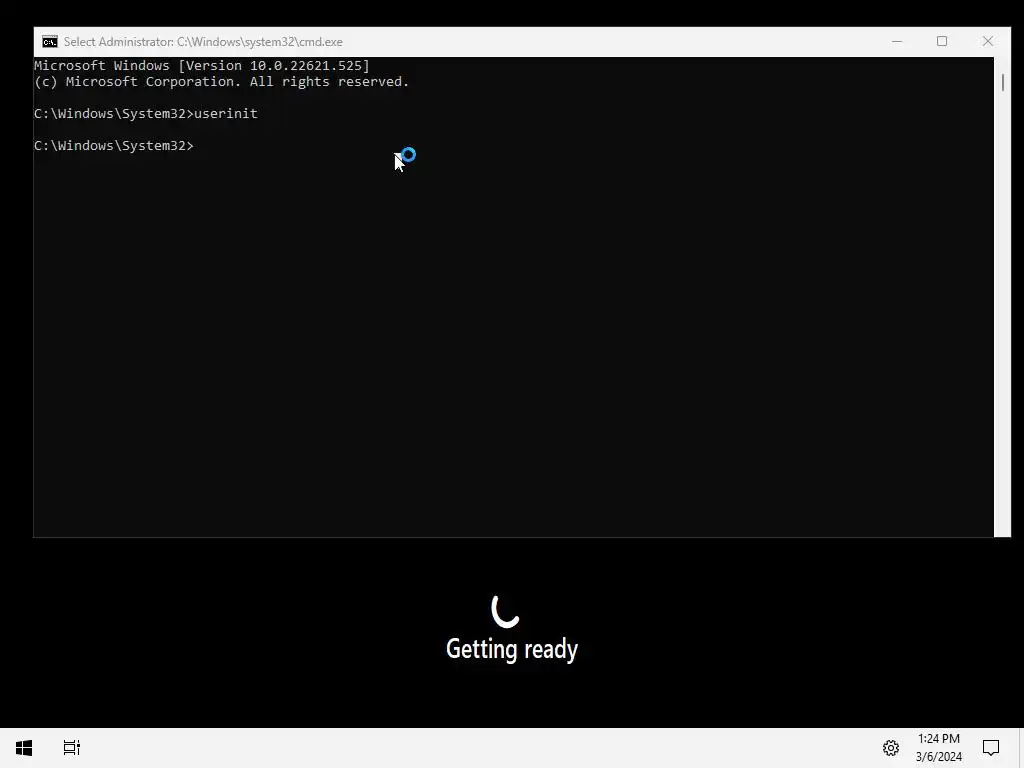1024x768 pixels.
Task: Click the date 3/6/2024 on the taskbar
Action: 938,757
